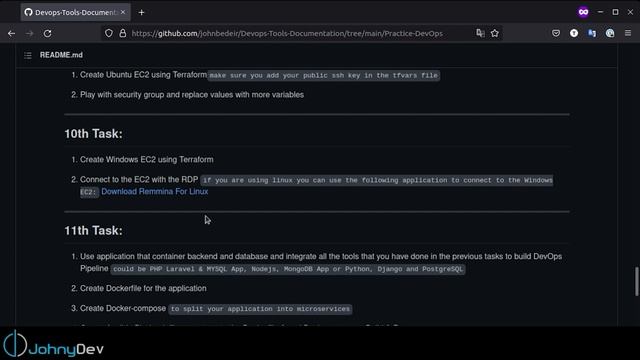This screenshot has width=640, height=360.
Task: Bookmark this page with the star icon
Action: tap(495, 33)
